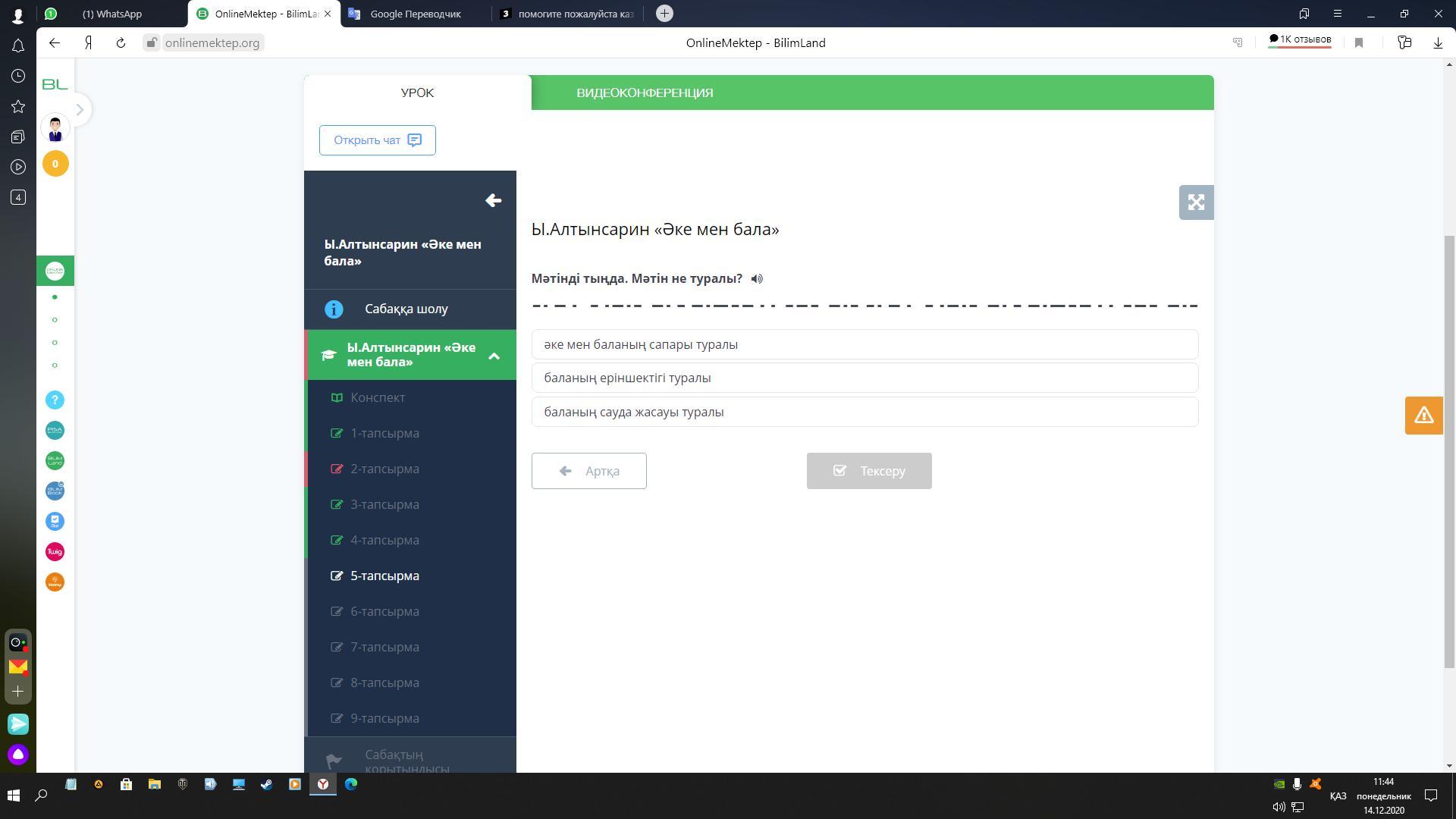The width and height of the screenshot is (1456, 819).
Task: Click the 'Открыть чат' button
Action: 377,140
